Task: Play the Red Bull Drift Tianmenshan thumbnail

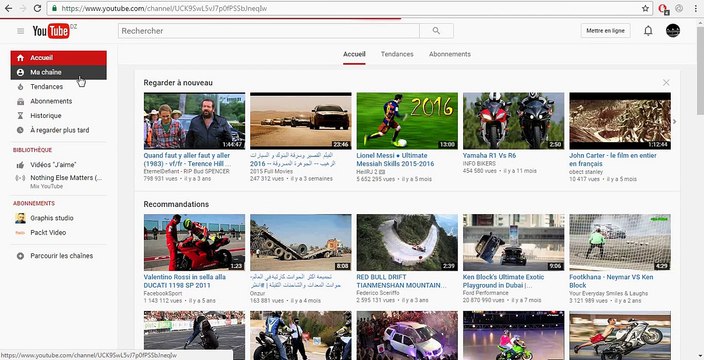Action: (x=407, y=242)
